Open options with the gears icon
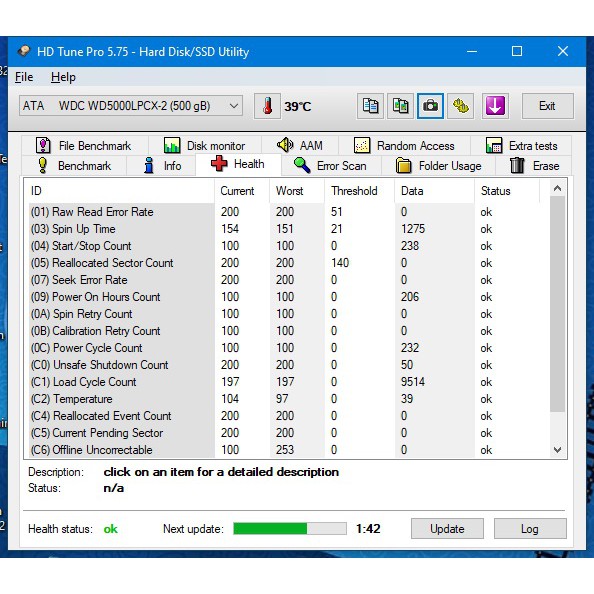 460,106
